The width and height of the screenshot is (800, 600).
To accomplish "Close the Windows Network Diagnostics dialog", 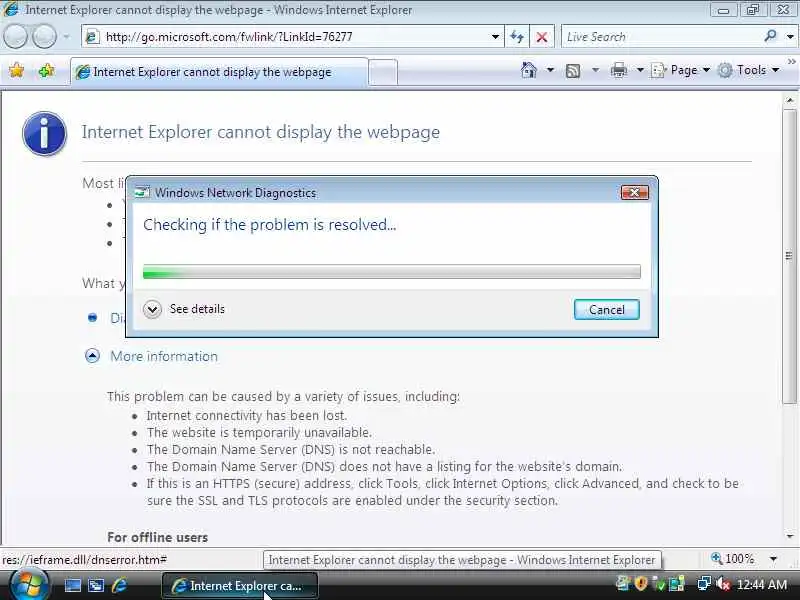I will (634, 192).
